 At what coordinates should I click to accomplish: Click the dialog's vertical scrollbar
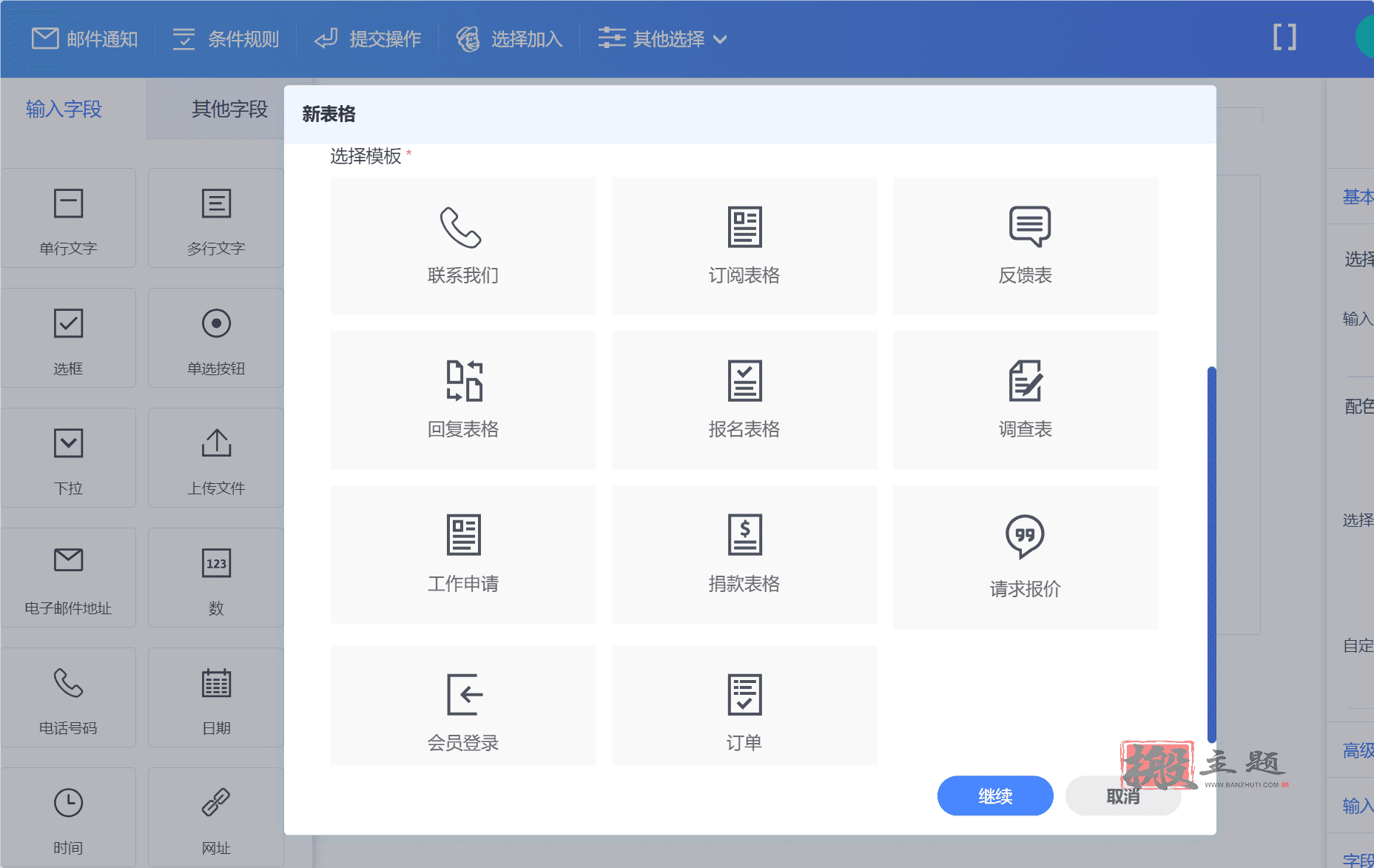point(1211,555)
